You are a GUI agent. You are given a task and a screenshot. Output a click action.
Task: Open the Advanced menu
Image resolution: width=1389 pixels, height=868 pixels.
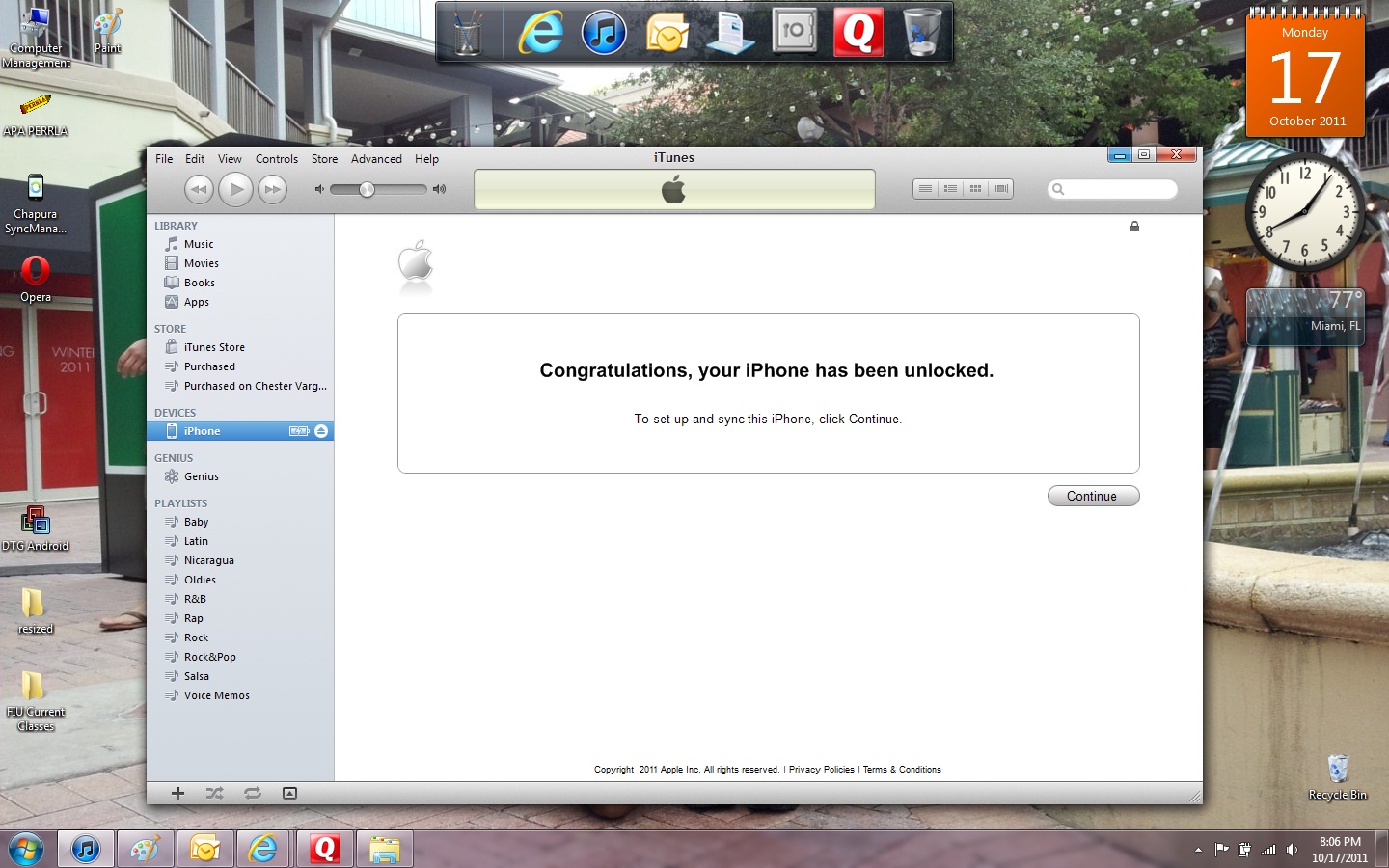(x=376, y=159)
